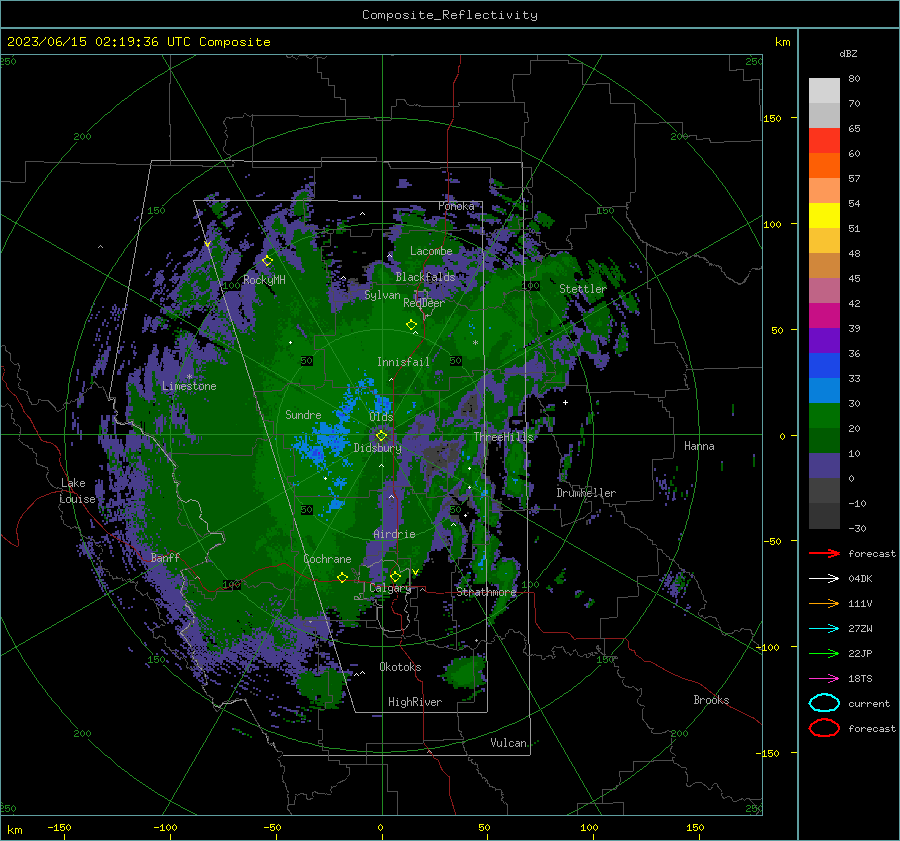The width and height of the screenshot is (900, 841).
Task: Click the yellow diamond marker at Didsbury
Action: click(381, 436)
